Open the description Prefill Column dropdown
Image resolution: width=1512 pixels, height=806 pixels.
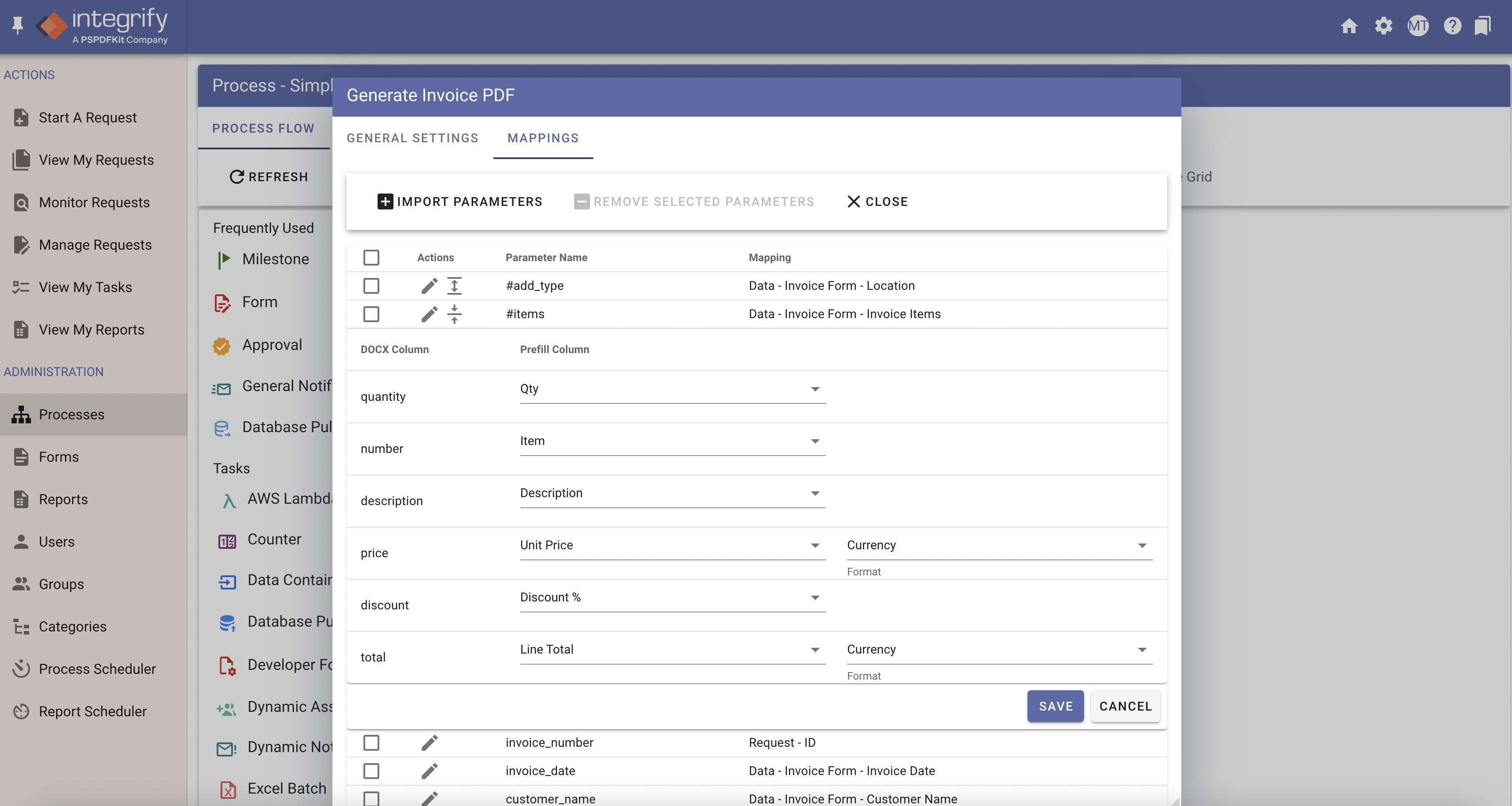[672, 494]
